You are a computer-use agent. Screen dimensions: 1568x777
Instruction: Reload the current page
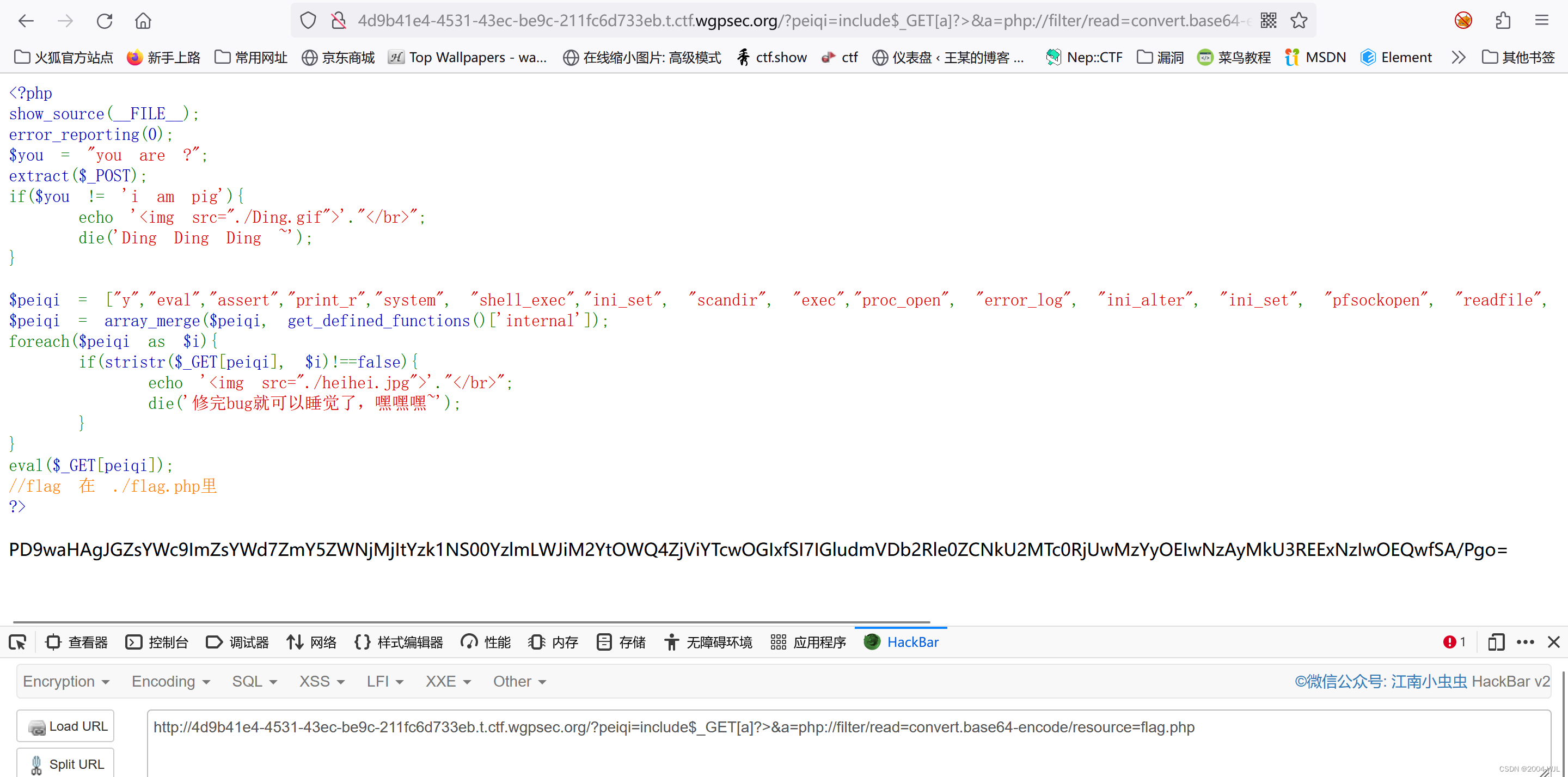pos(105,20)
